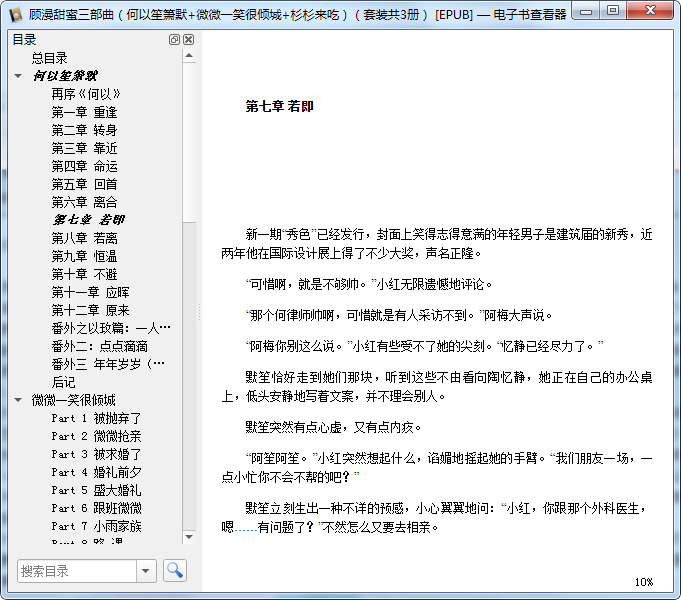Open Part 1 被抛弃了
The image size is (681, 600).
(x=96, y=418)
